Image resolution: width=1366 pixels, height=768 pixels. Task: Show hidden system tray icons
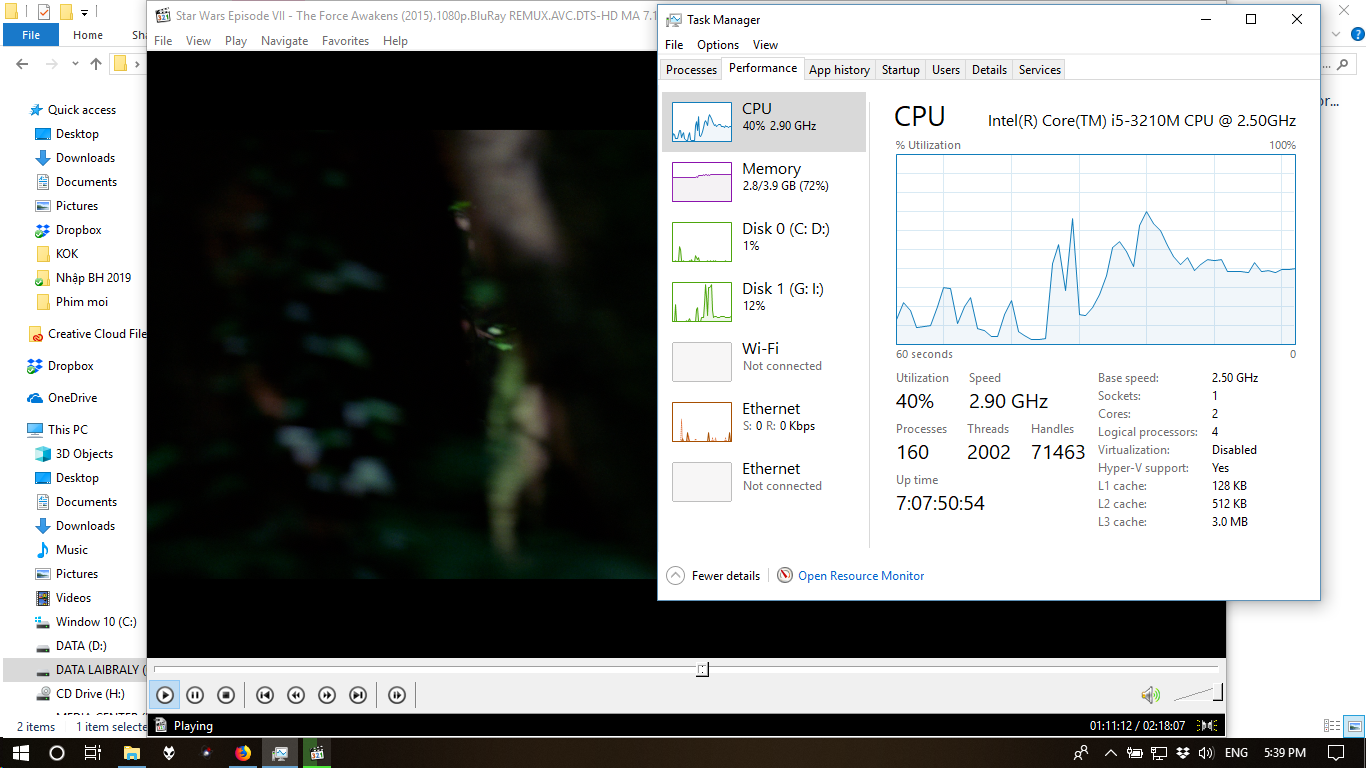coord(1110,752)
